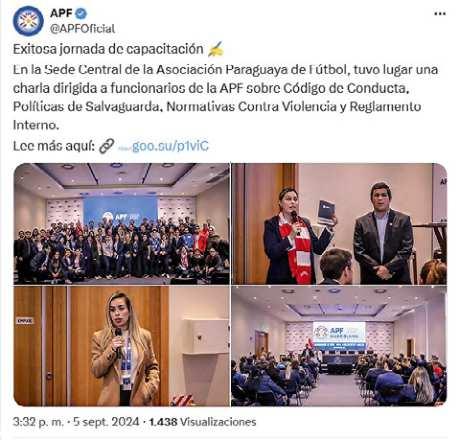Click the chain link emoji icon

point(107,146)
